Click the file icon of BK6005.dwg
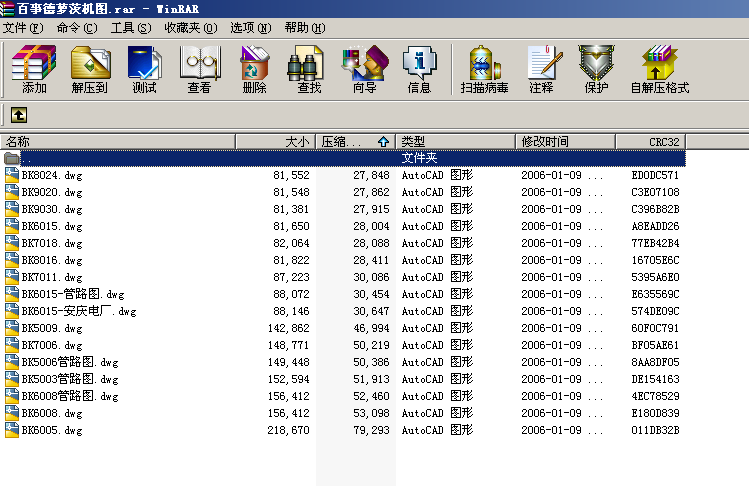 coord(11,430)
